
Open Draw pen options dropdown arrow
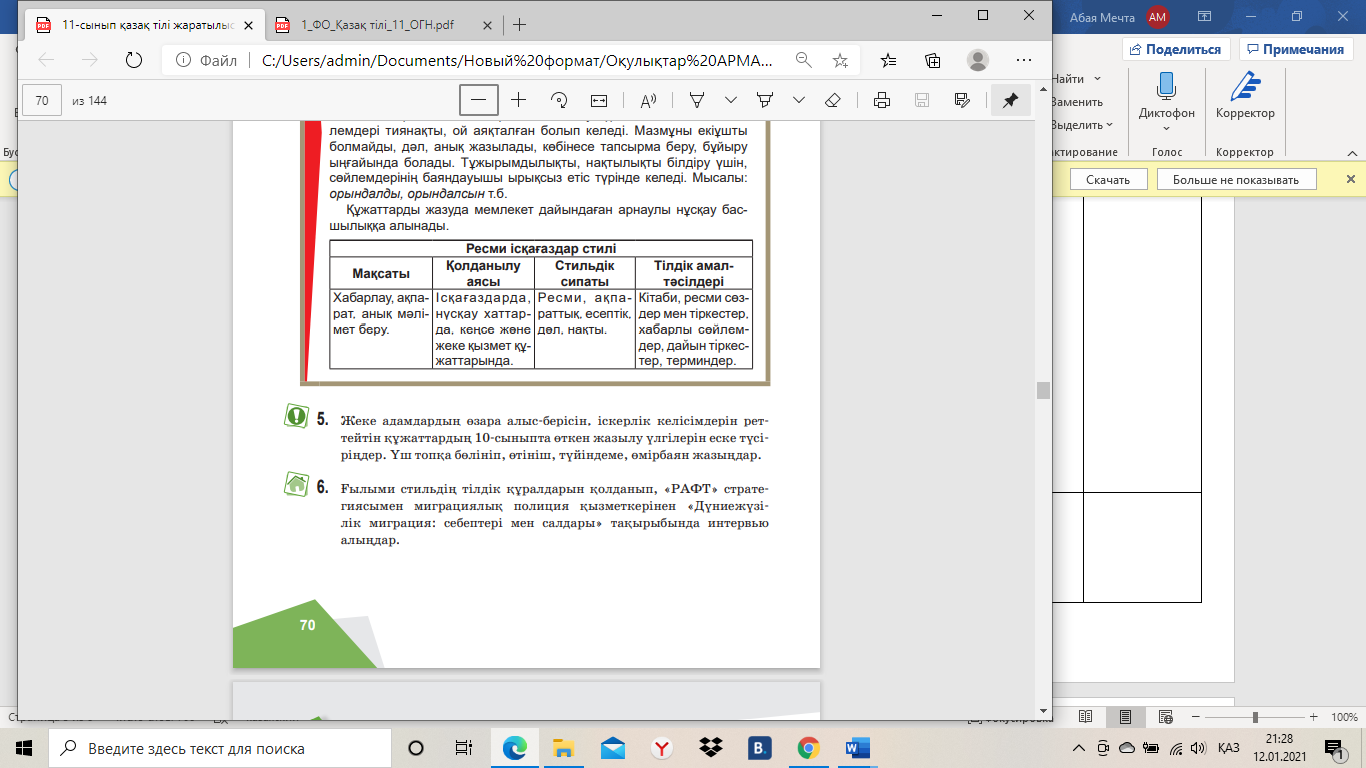pyautogui.click(x=731, y=100)
